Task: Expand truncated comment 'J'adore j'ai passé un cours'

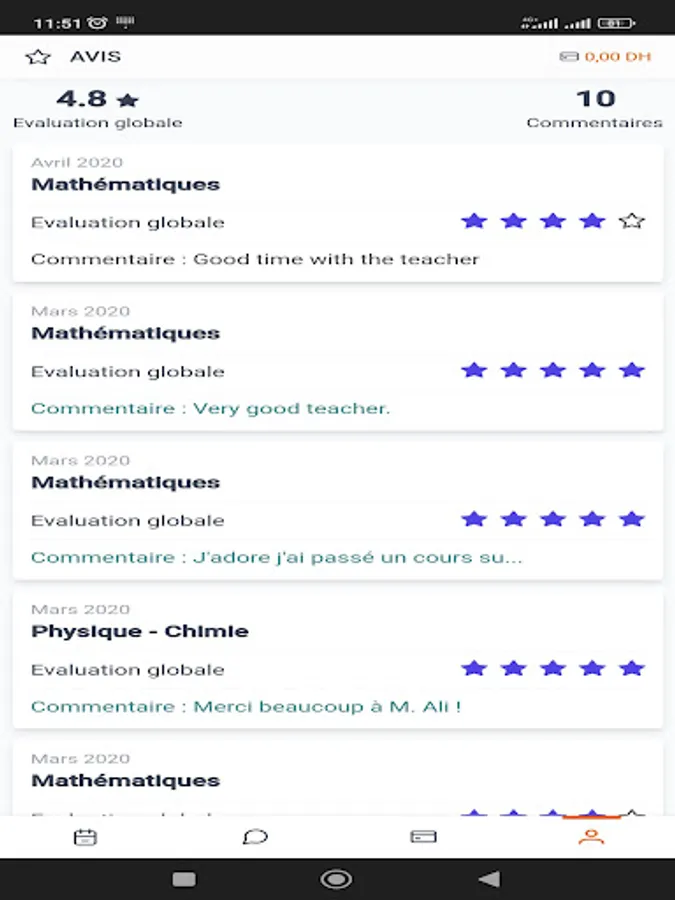Action: (x=276, y=557)
